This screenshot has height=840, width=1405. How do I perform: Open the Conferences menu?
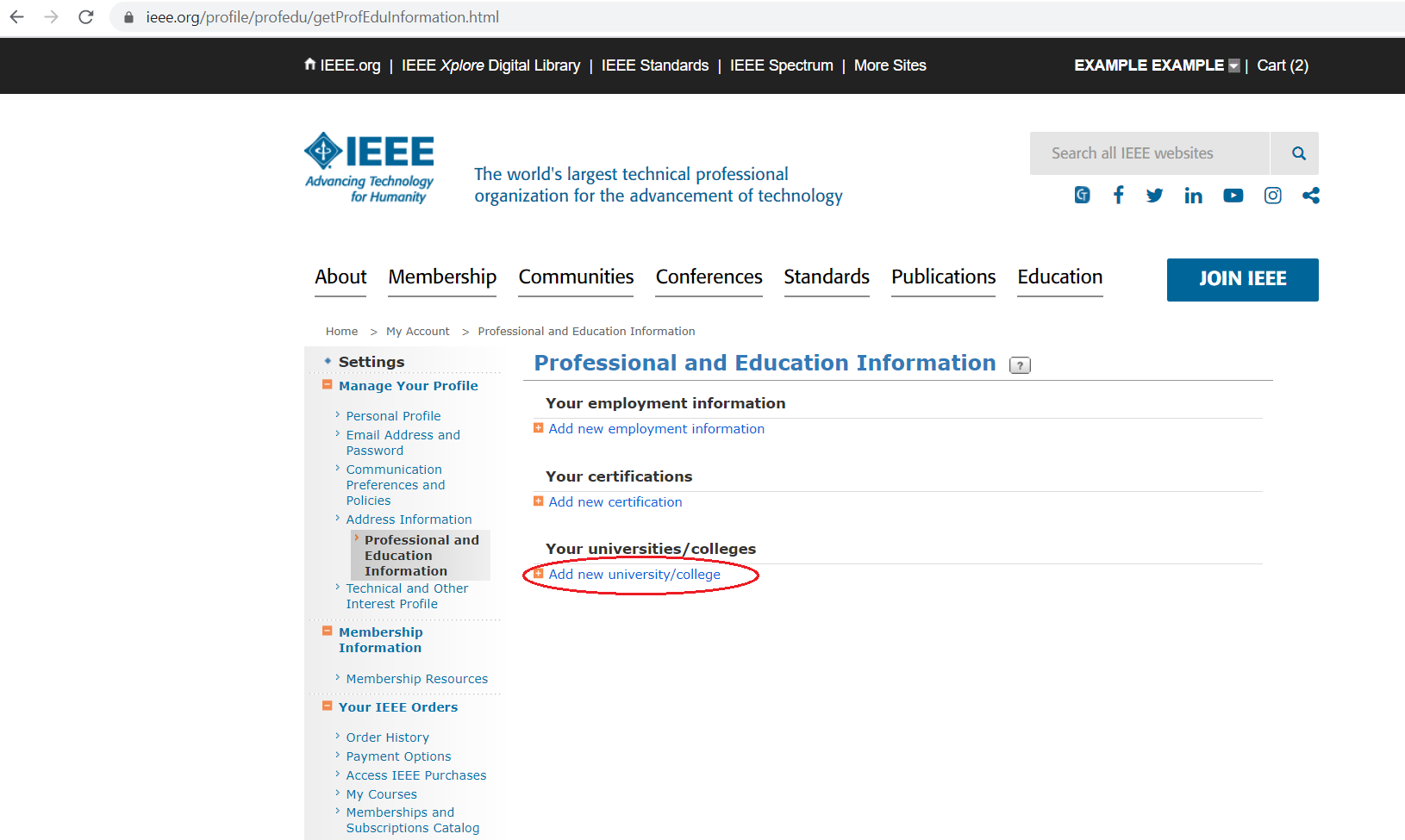pos(709,277)
